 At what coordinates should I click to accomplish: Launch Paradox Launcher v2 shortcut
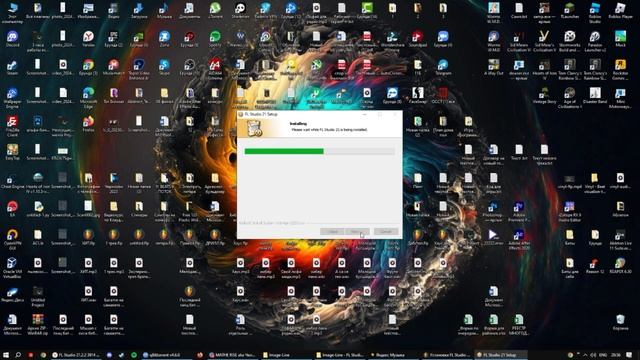[595, 41]
